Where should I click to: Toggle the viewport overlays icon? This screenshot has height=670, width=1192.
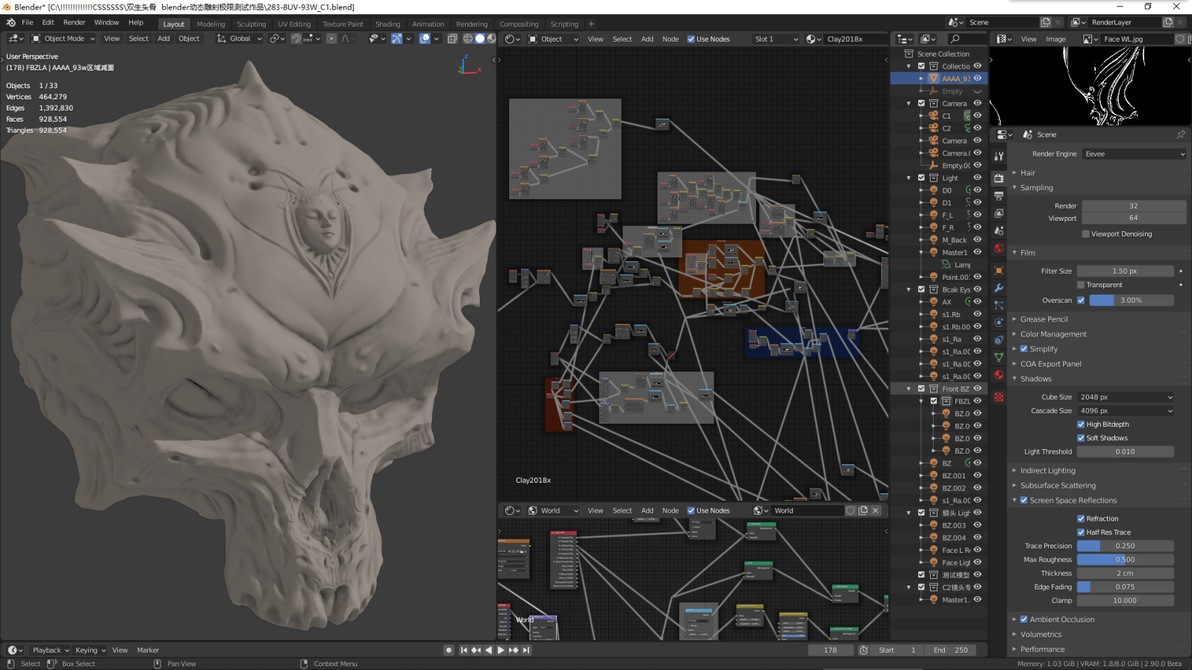click(x=424, y=39)
